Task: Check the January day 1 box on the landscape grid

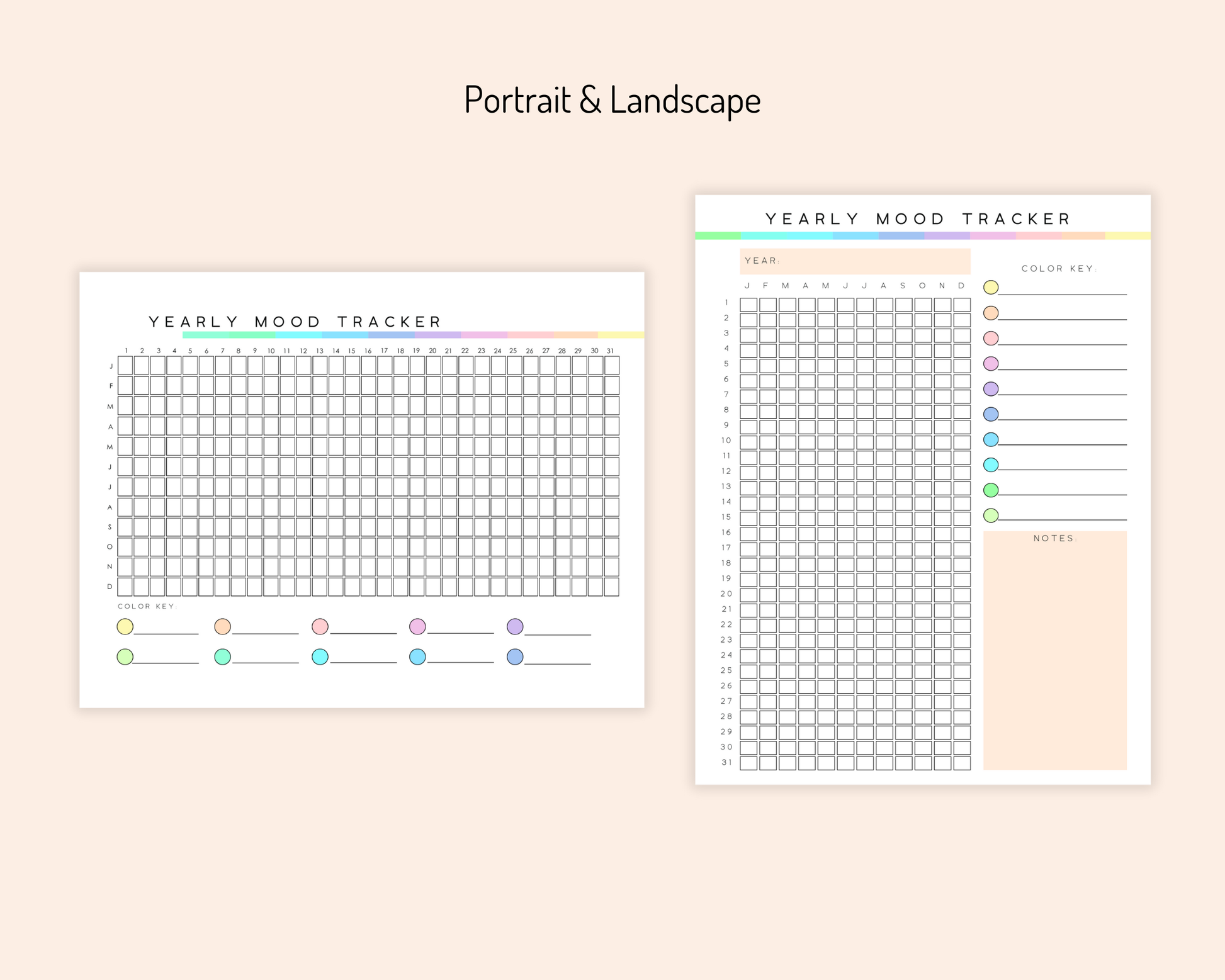Action: pyautogui.click(x=125, y=365)
